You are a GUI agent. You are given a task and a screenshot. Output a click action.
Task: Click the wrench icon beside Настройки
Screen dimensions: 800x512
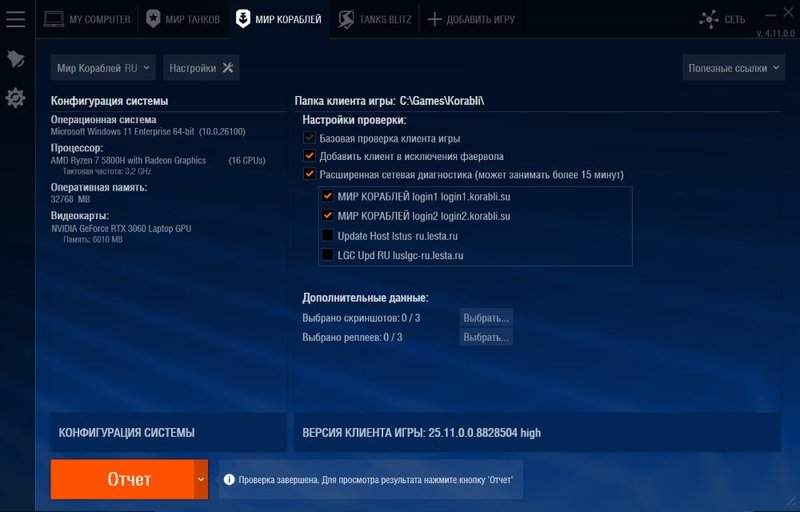coord(227,68)
